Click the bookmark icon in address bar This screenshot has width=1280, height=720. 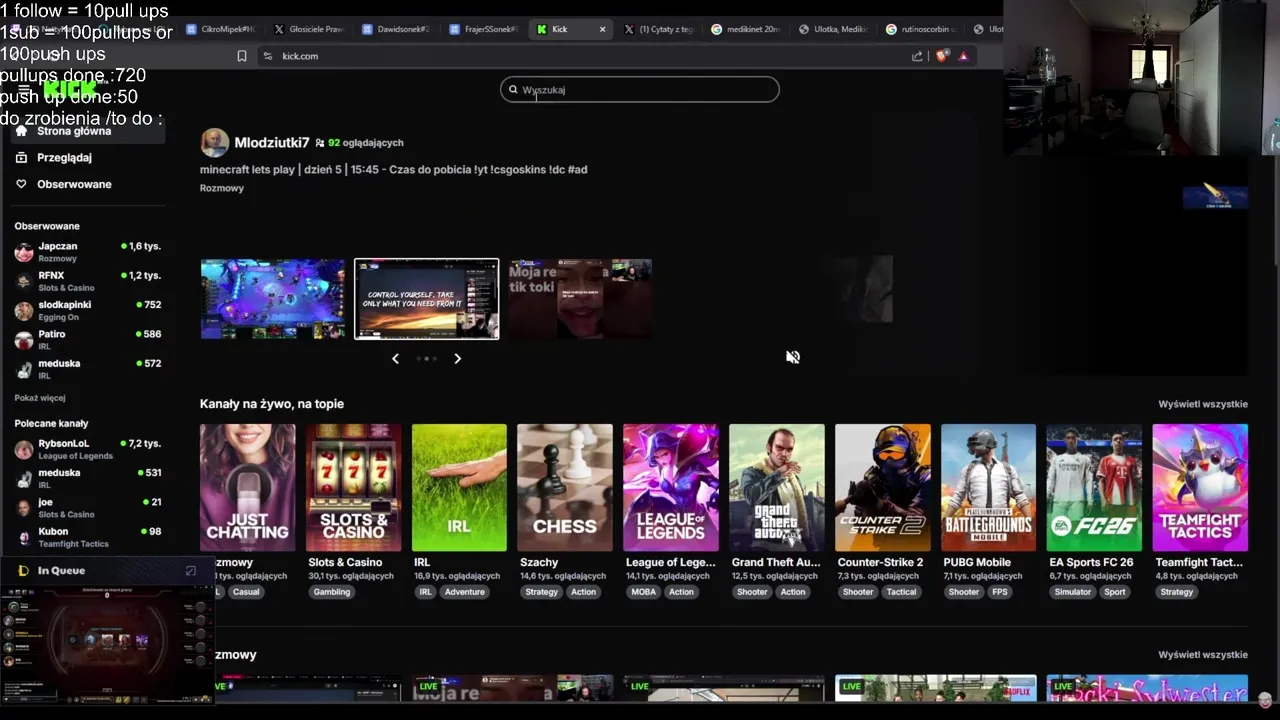tap(241, 56)
